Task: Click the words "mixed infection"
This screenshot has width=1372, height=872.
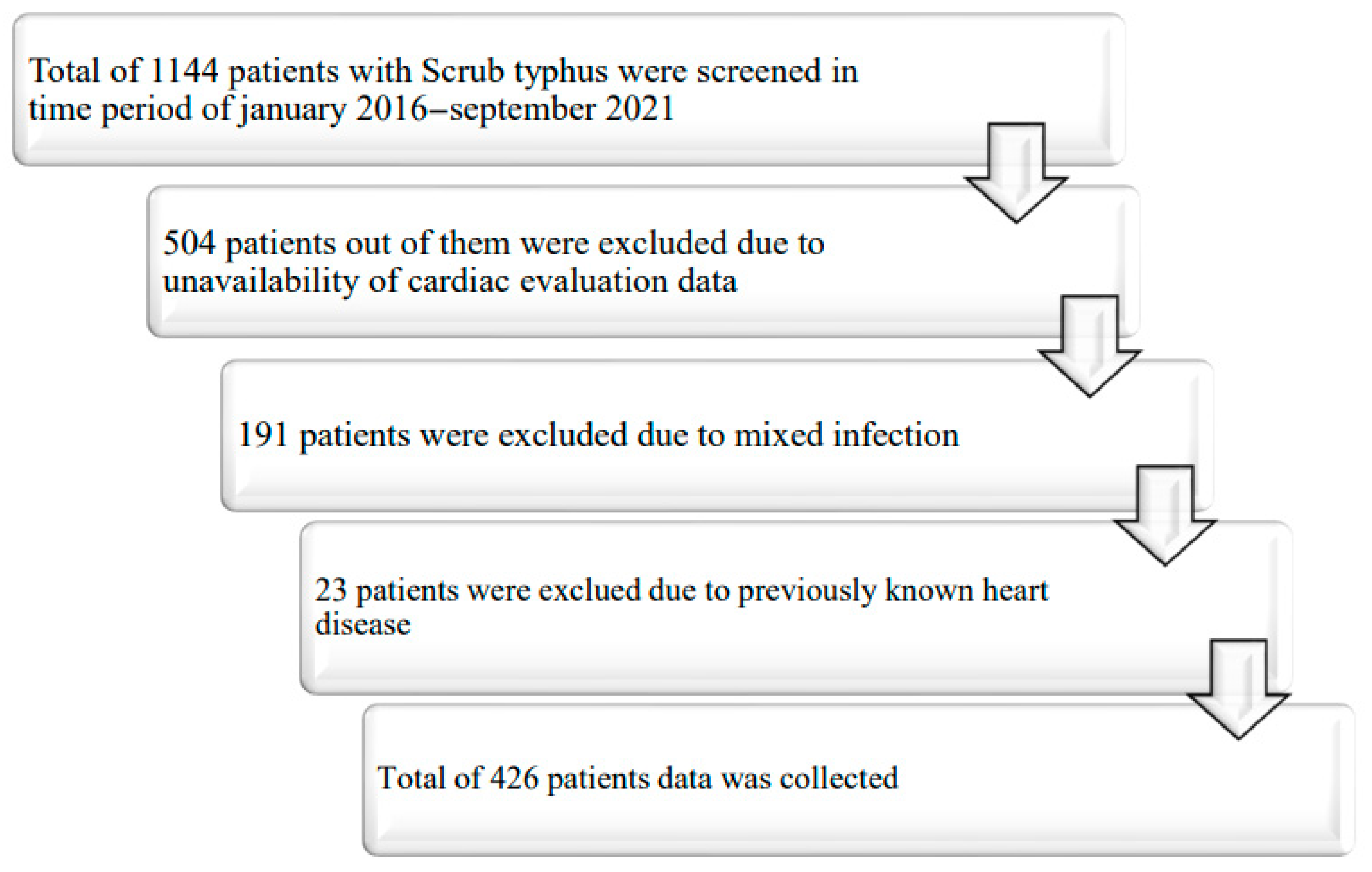Action: click(x=846, y=435)
